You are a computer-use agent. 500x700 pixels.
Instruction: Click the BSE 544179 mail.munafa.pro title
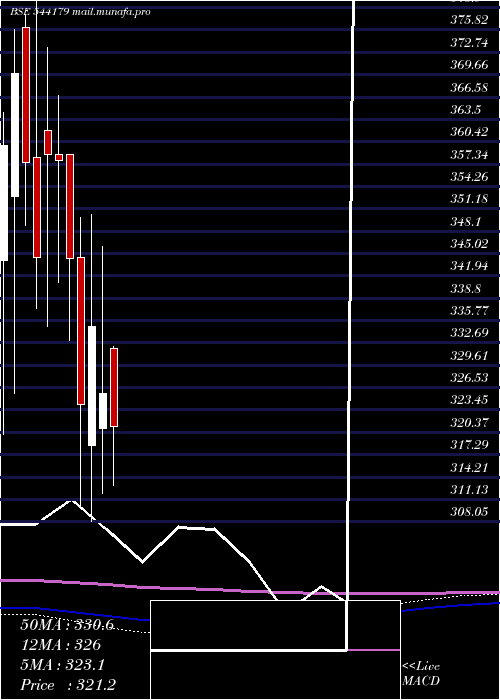point(80,12)
